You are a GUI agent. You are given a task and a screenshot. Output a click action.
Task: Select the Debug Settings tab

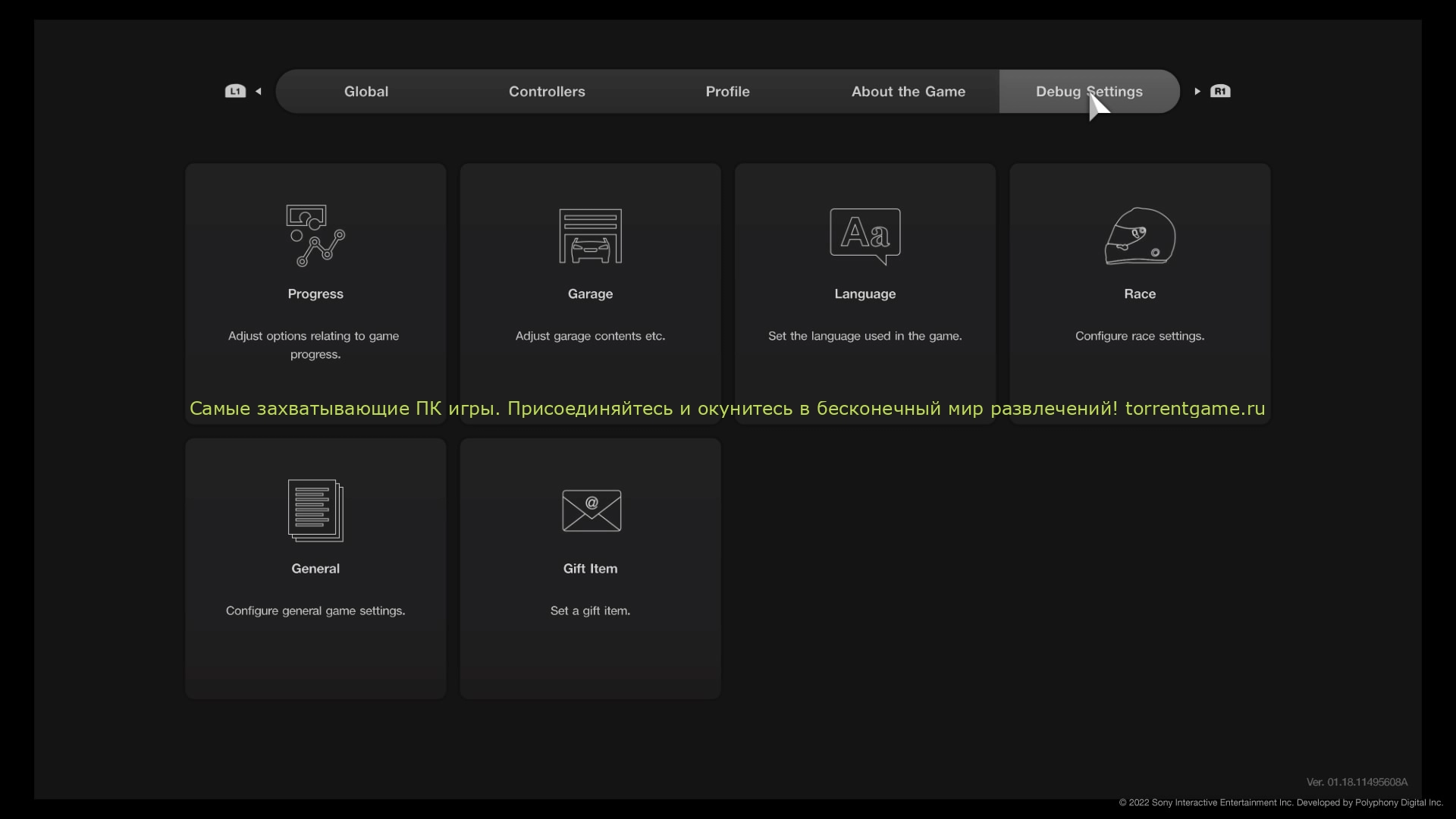(1089, 92)
